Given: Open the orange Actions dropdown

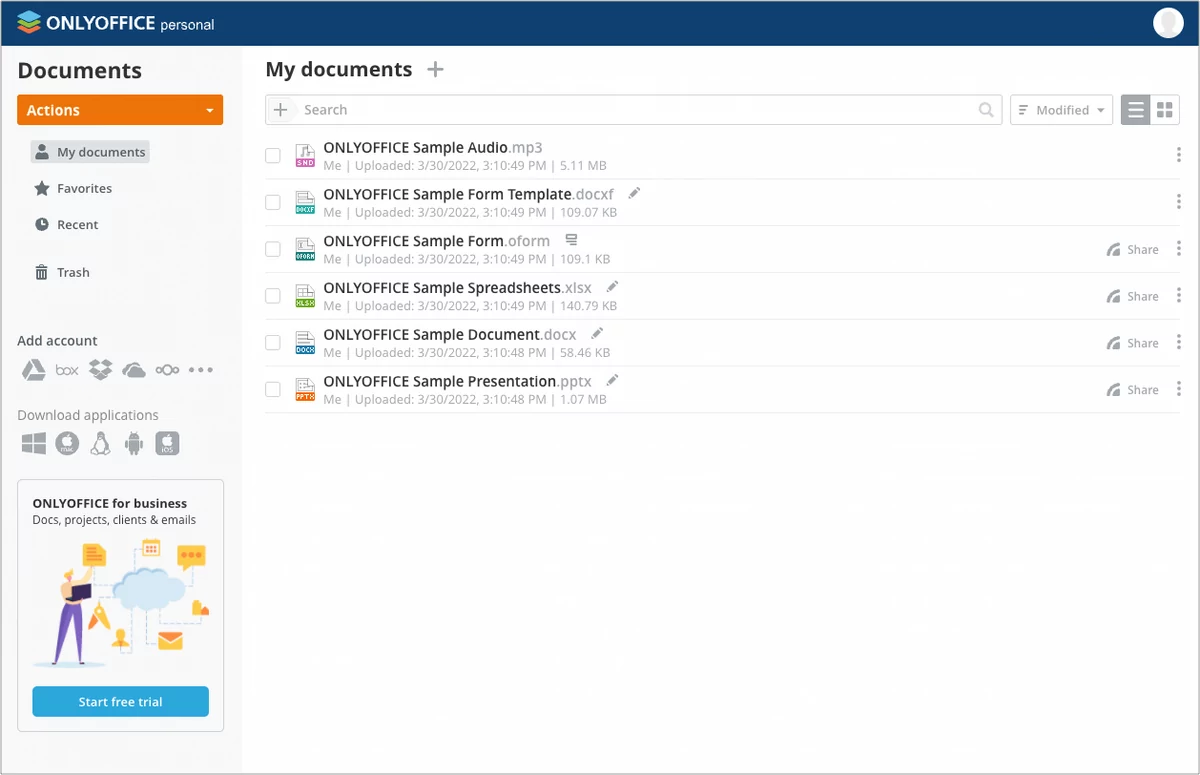Looking at the screenshot, I should (x=120, y=110).
